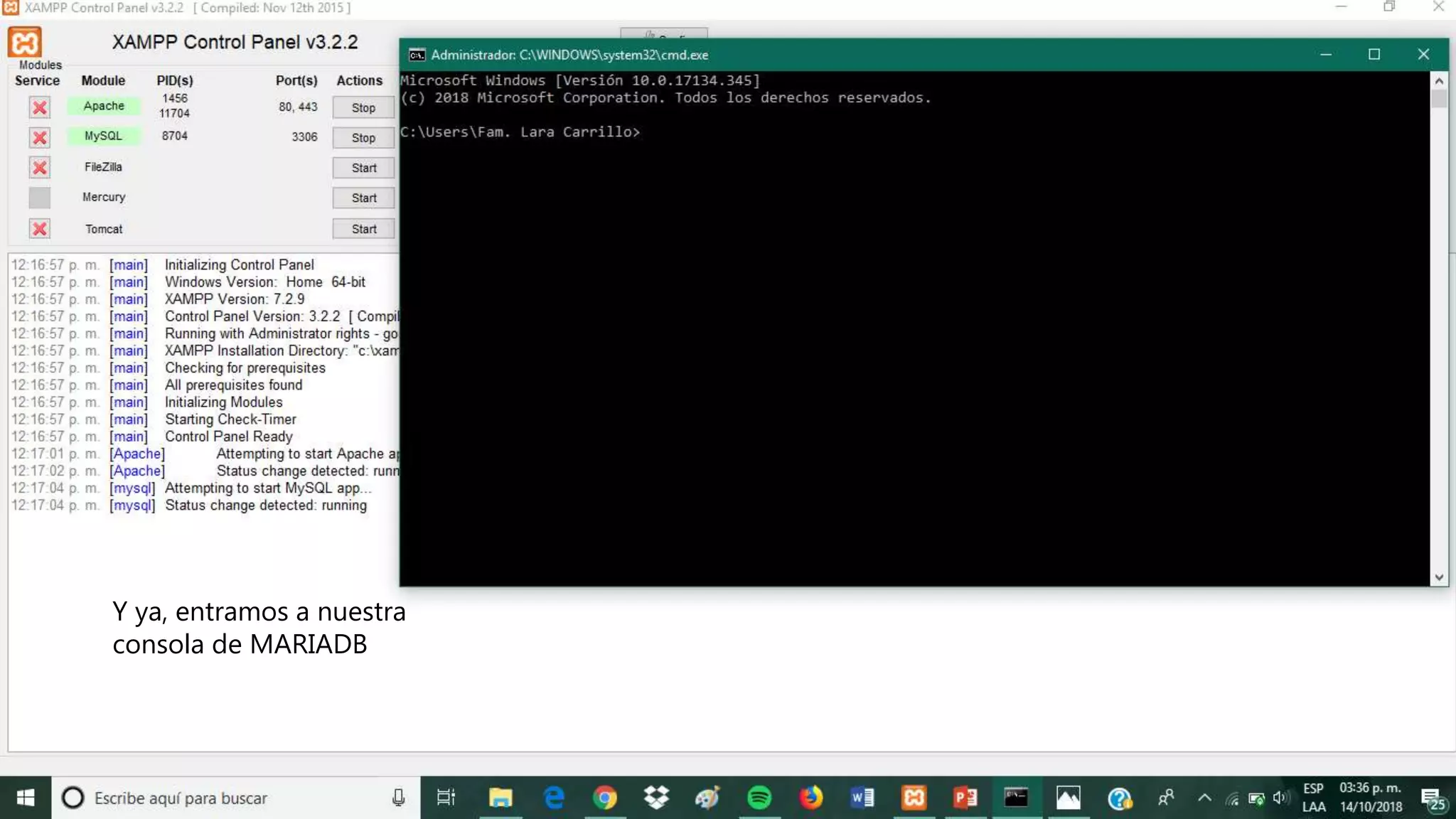Click the cmd scrollbar down arrow
Image resolution: width=1456 pixels, height=819 pixels.
pos(1439,577)
